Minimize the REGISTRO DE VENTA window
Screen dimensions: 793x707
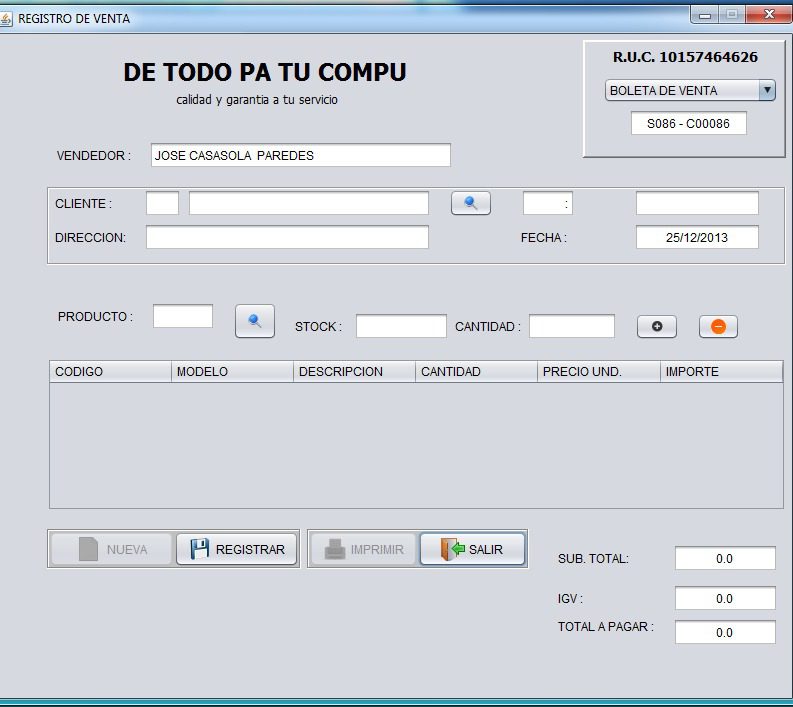pyautogui.click(x=704, y=15)
